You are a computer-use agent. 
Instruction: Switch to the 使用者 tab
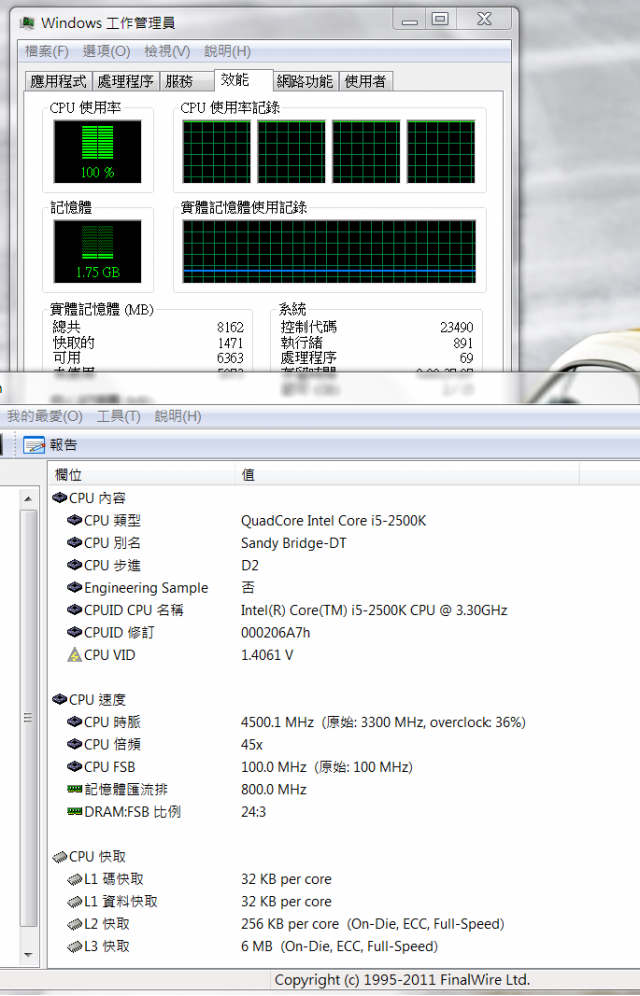point(366,81)
